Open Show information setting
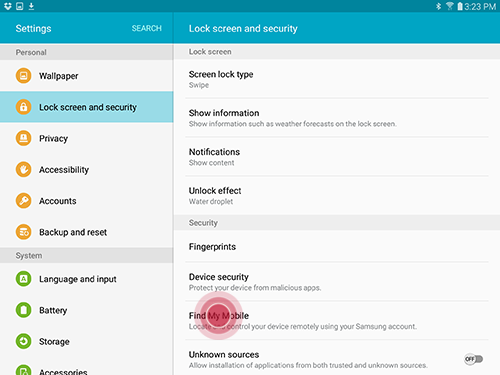 337,118
